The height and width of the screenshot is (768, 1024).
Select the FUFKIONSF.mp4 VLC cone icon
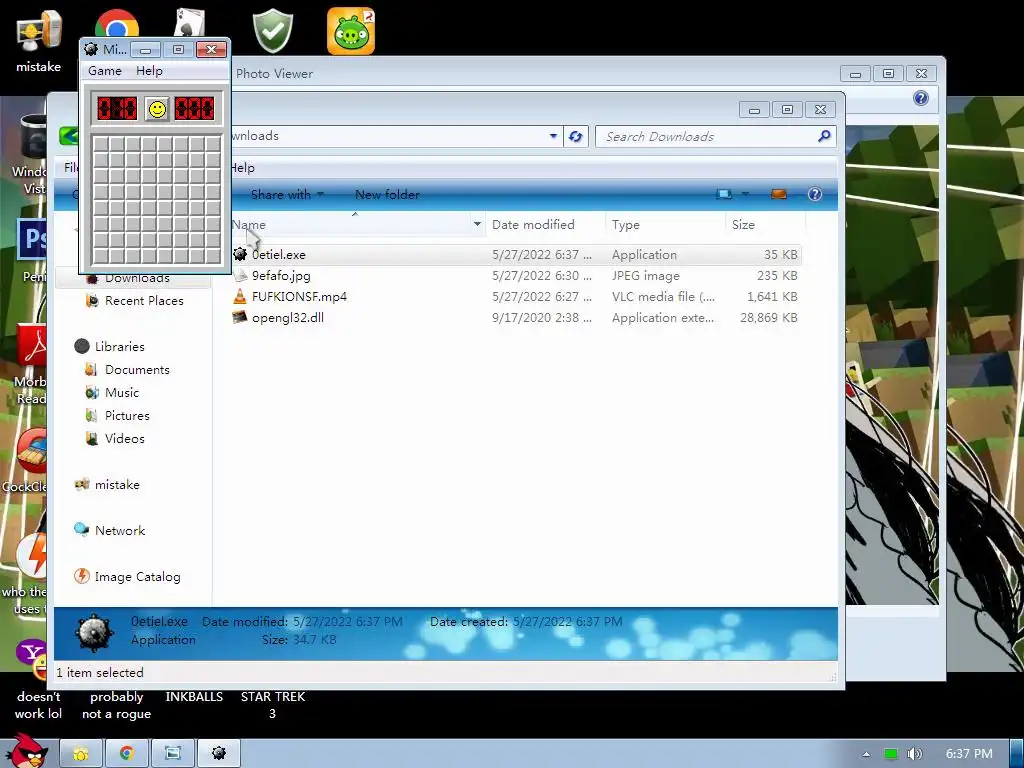pos(240,296)
